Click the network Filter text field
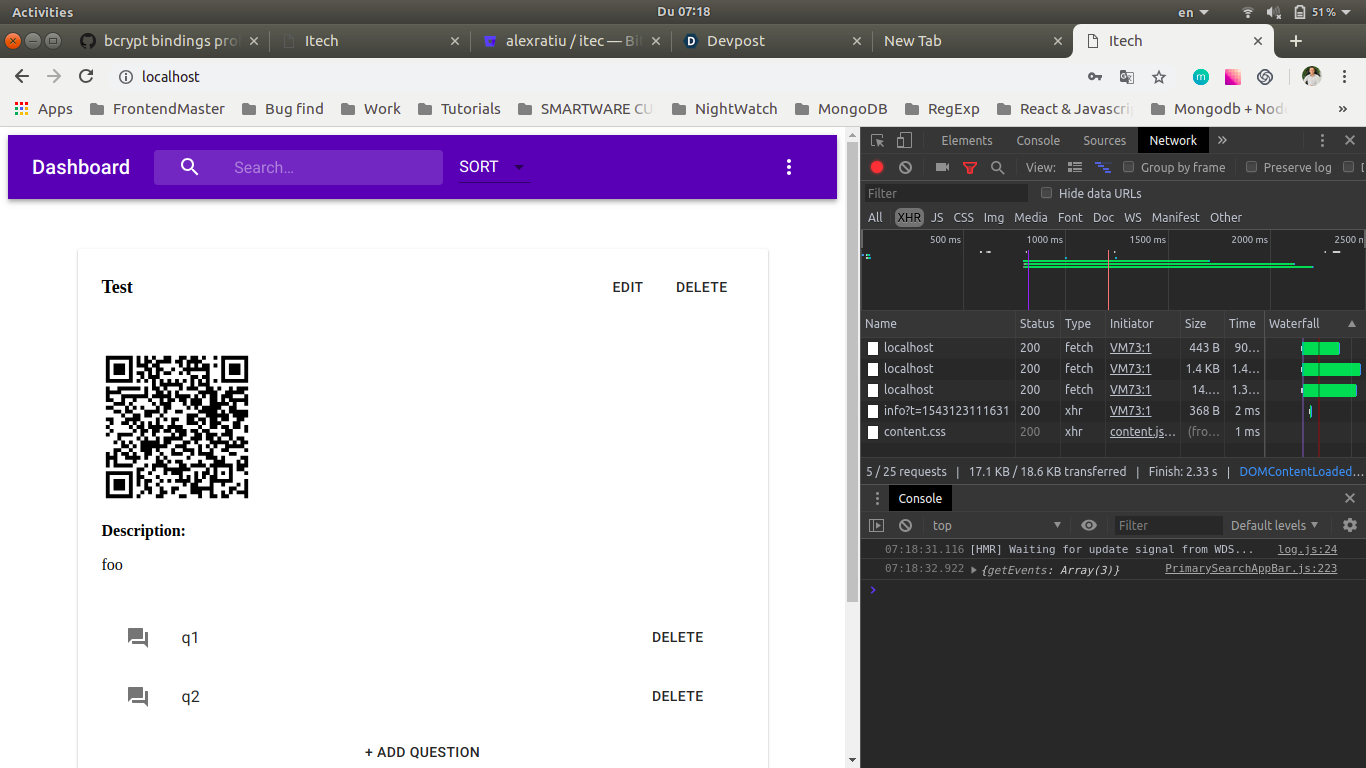The height and width of the screenshot is (768, 1366). pyautogui.click(x=946, y=193)
